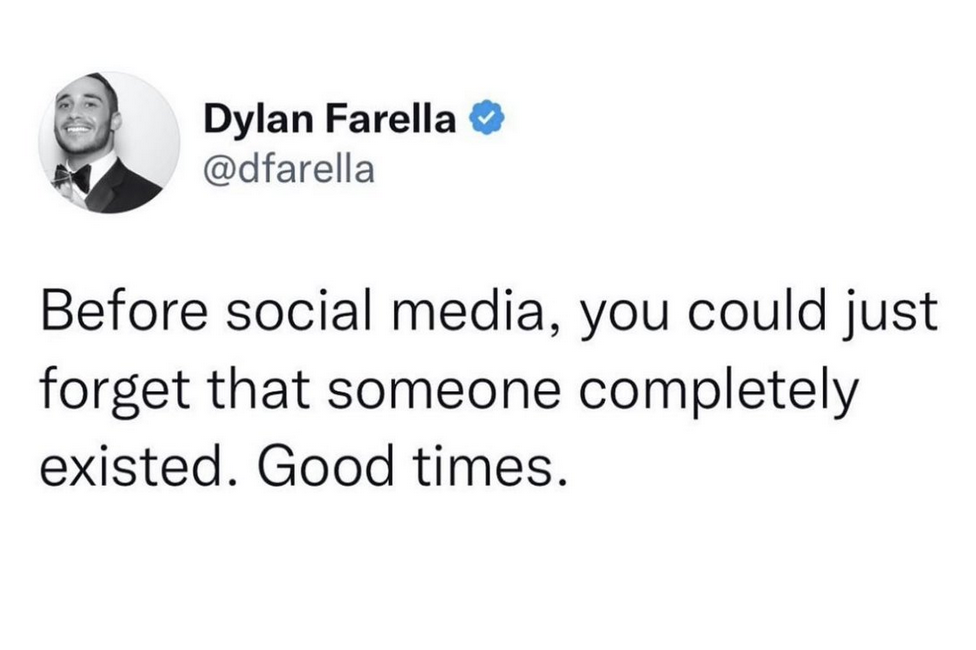Open the @dfarella handle link
Viewport: 976px width, 650px height.
(x=289, y=169)
